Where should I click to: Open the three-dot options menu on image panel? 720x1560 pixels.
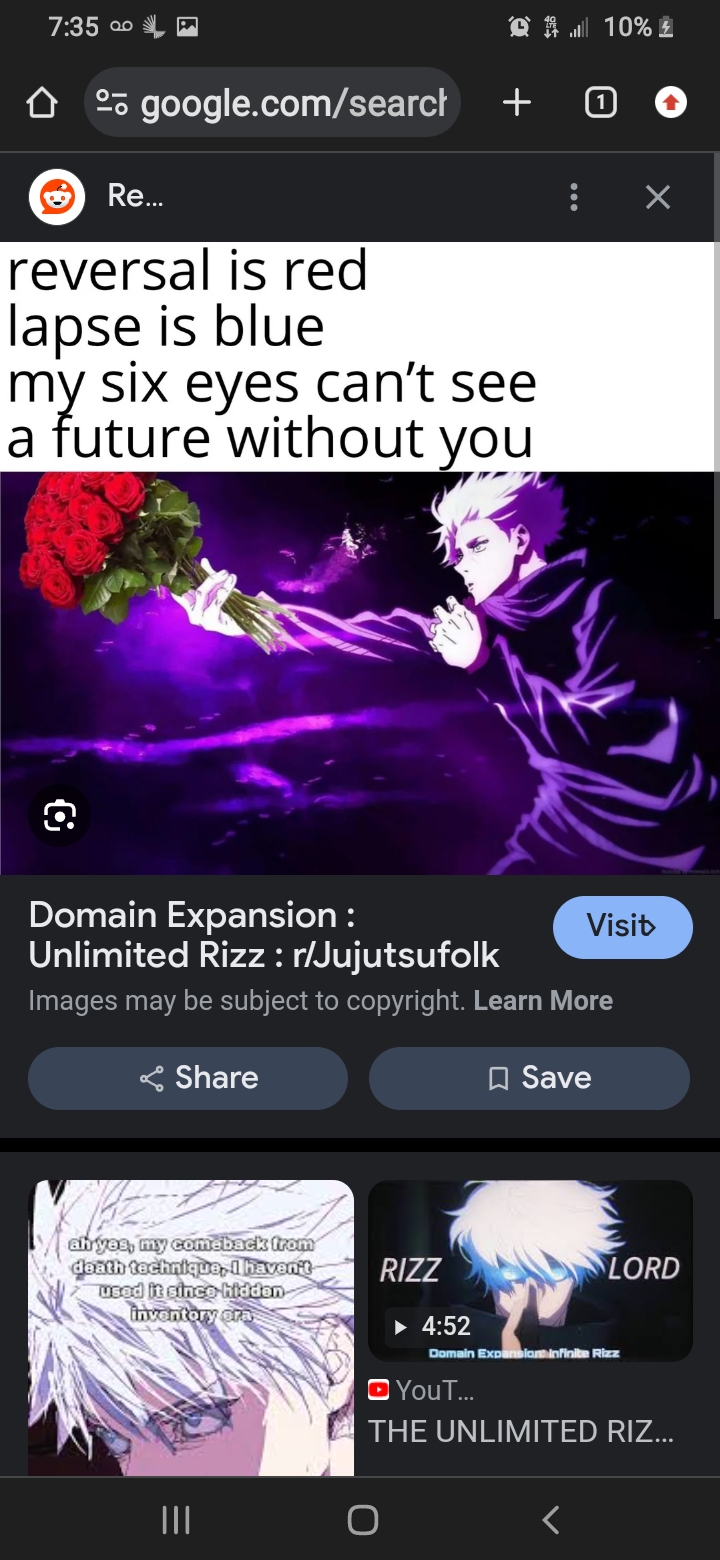573,197
